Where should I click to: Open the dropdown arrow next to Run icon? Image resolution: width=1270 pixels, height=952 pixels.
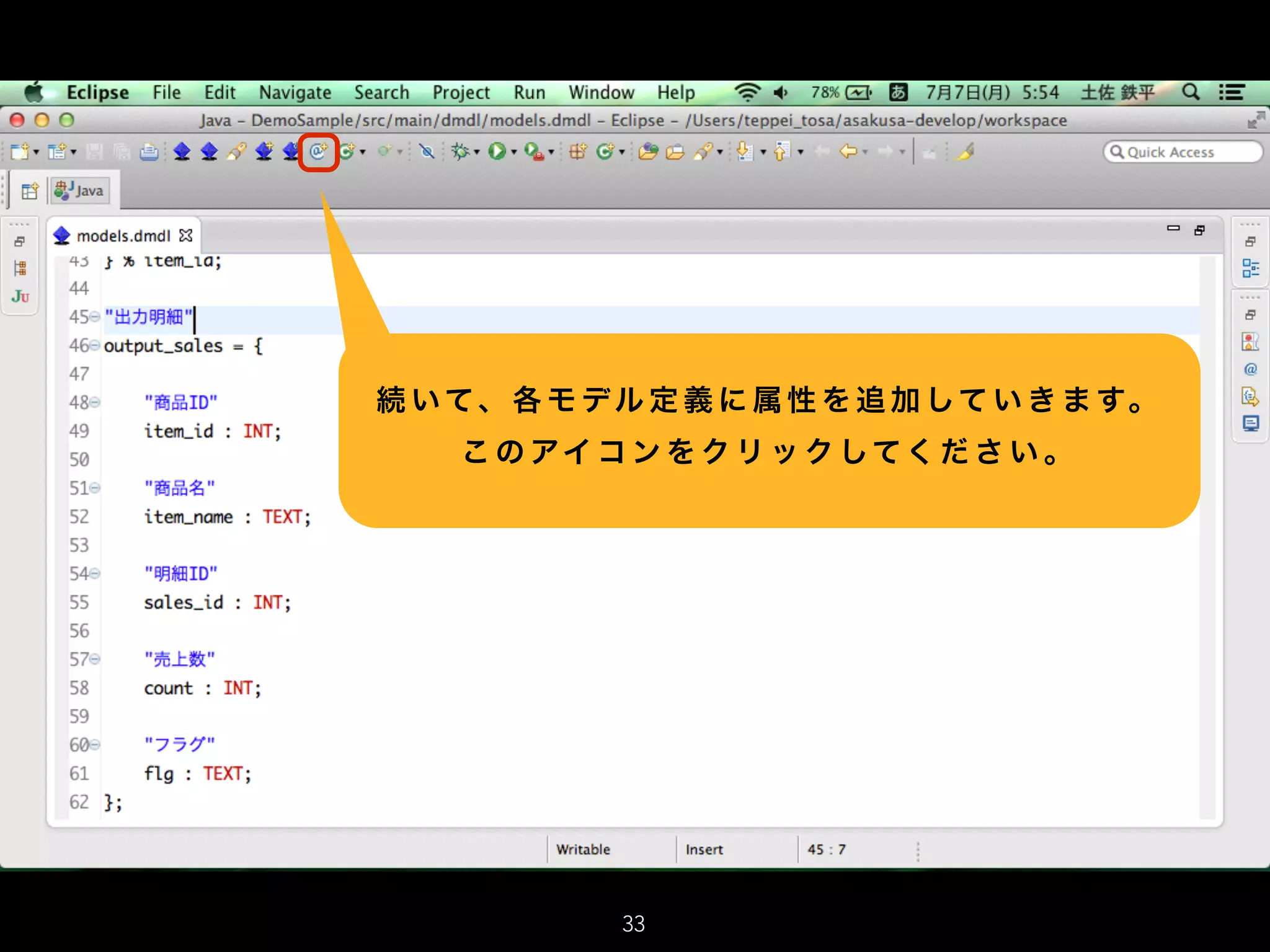click(x=514, y=152)
